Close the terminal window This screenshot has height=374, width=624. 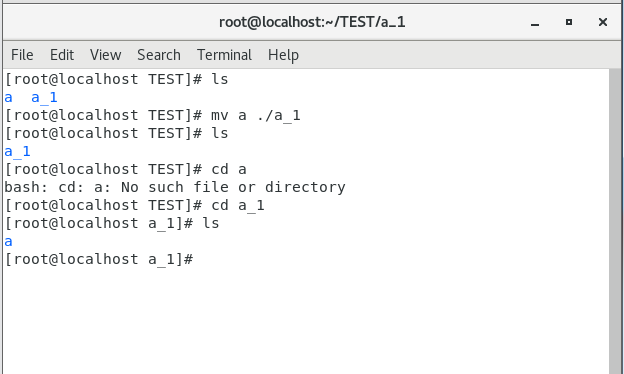point(603,22)
